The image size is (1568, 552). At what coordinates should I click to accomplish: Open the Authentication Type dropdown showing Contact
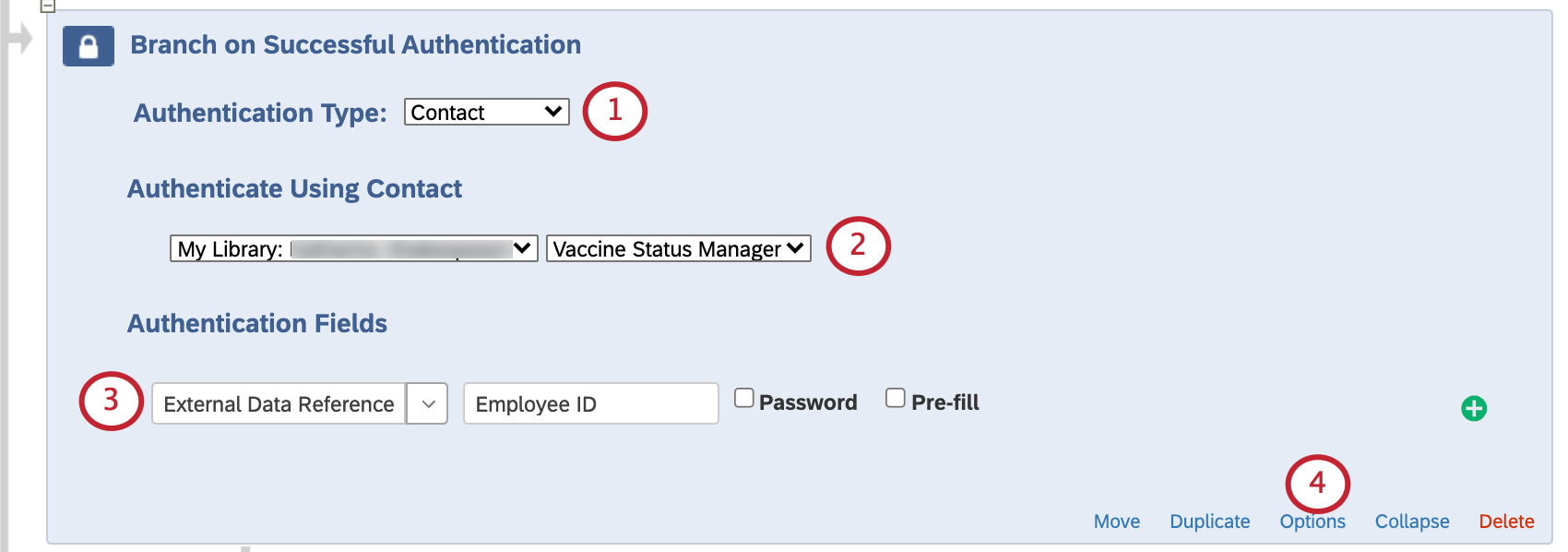486,112
